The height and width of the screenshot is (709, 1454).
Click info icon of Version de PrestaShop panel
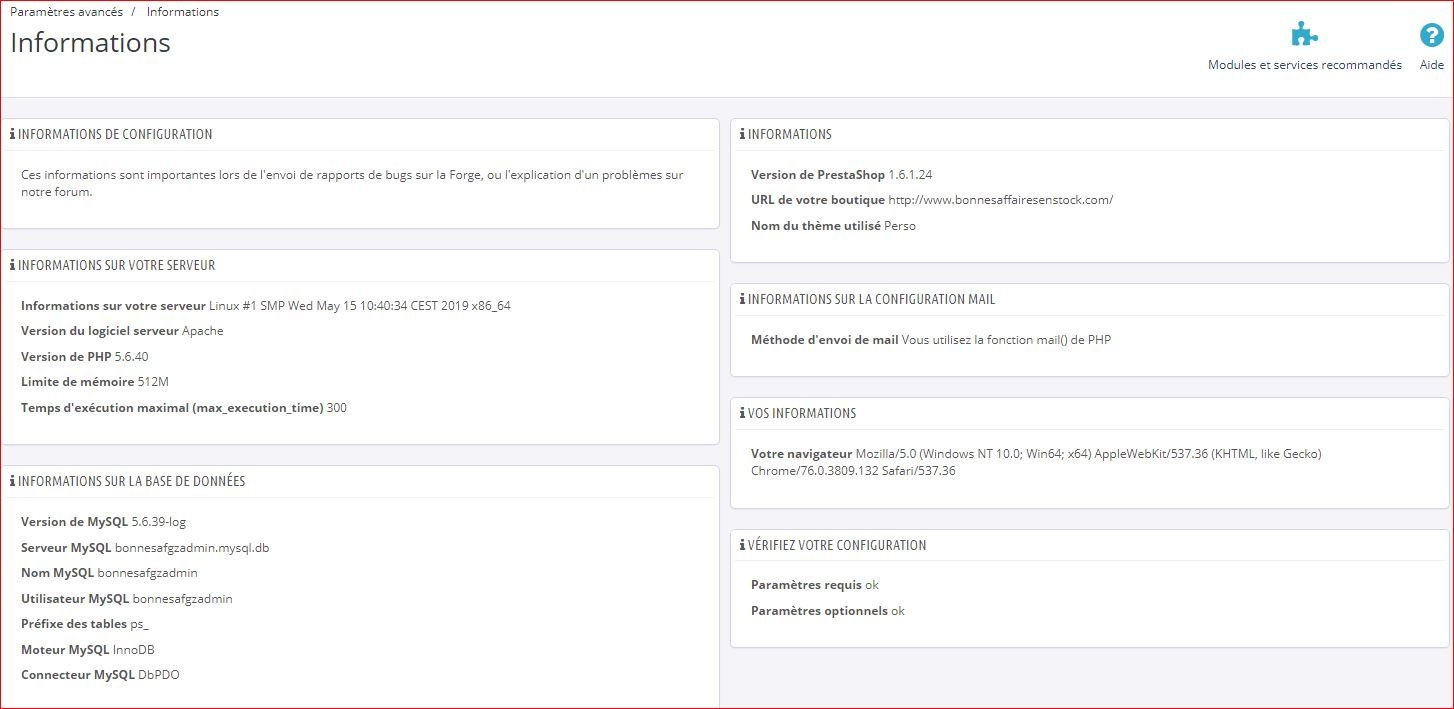tap(742, 134)
